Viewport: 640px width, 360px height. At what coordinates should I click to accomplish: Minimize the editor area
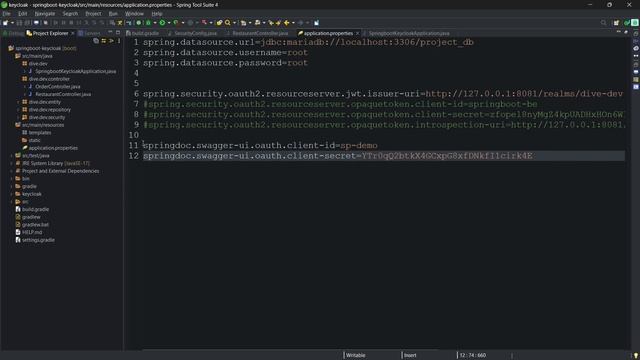click(618, 32)
